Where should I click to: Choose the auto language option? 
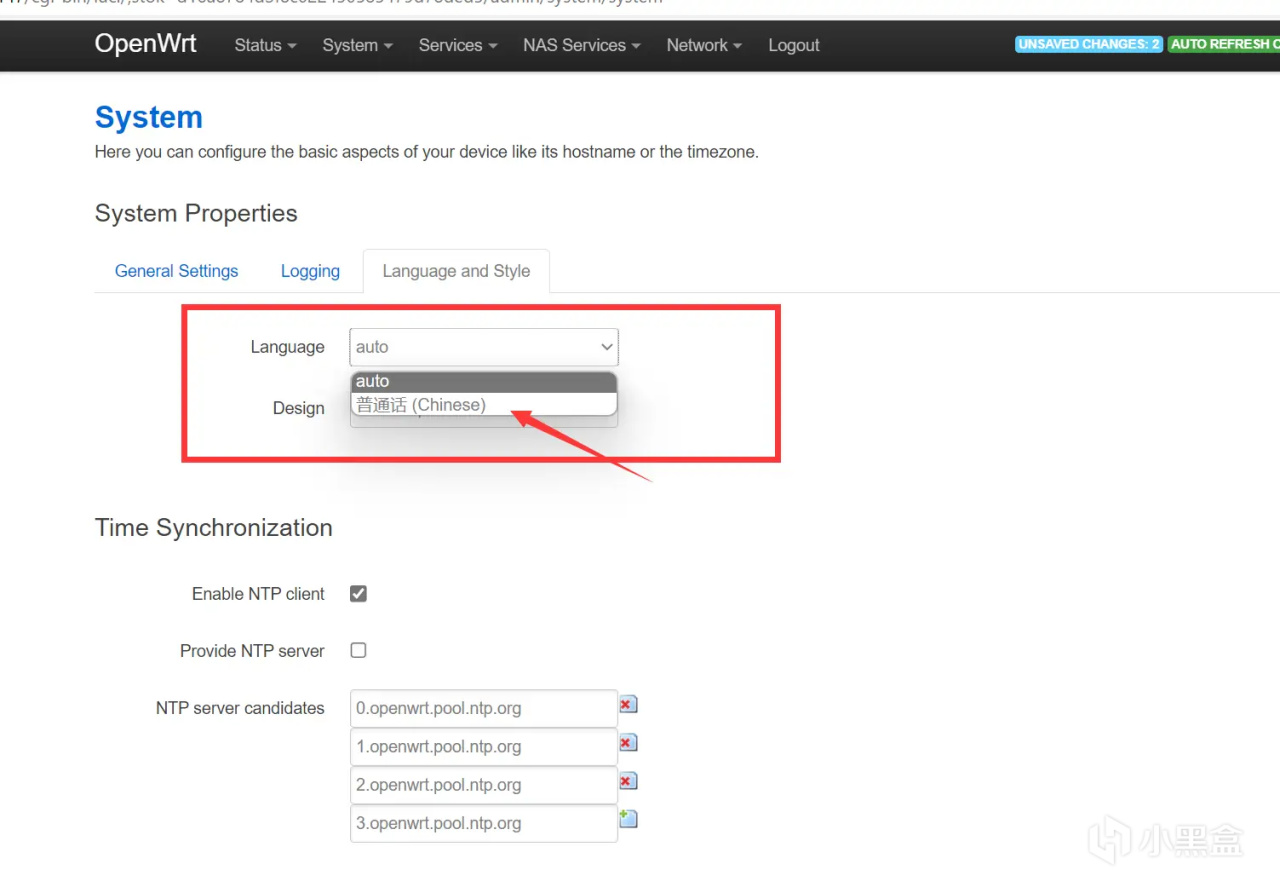484,381
